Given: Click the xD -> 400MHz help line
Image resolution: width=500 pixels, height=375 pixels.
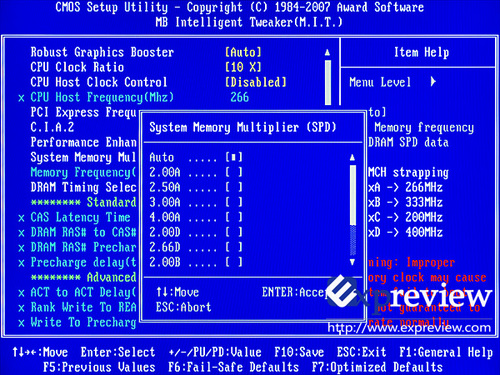Looking at the screenshot, I should click(x=405, y=232).
